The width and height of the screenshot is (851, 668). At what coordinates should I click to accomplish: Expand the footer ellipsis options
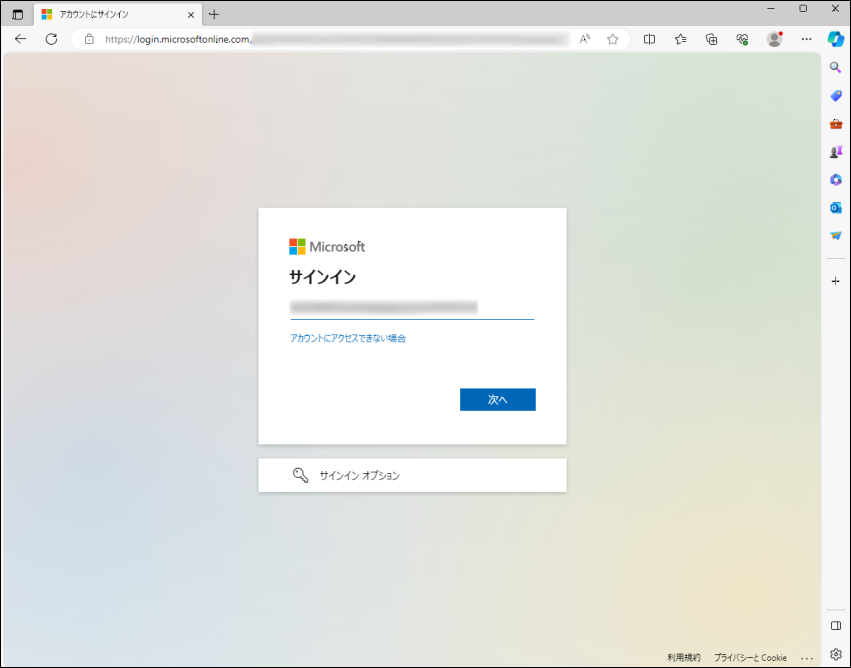(x=807, y=658)
